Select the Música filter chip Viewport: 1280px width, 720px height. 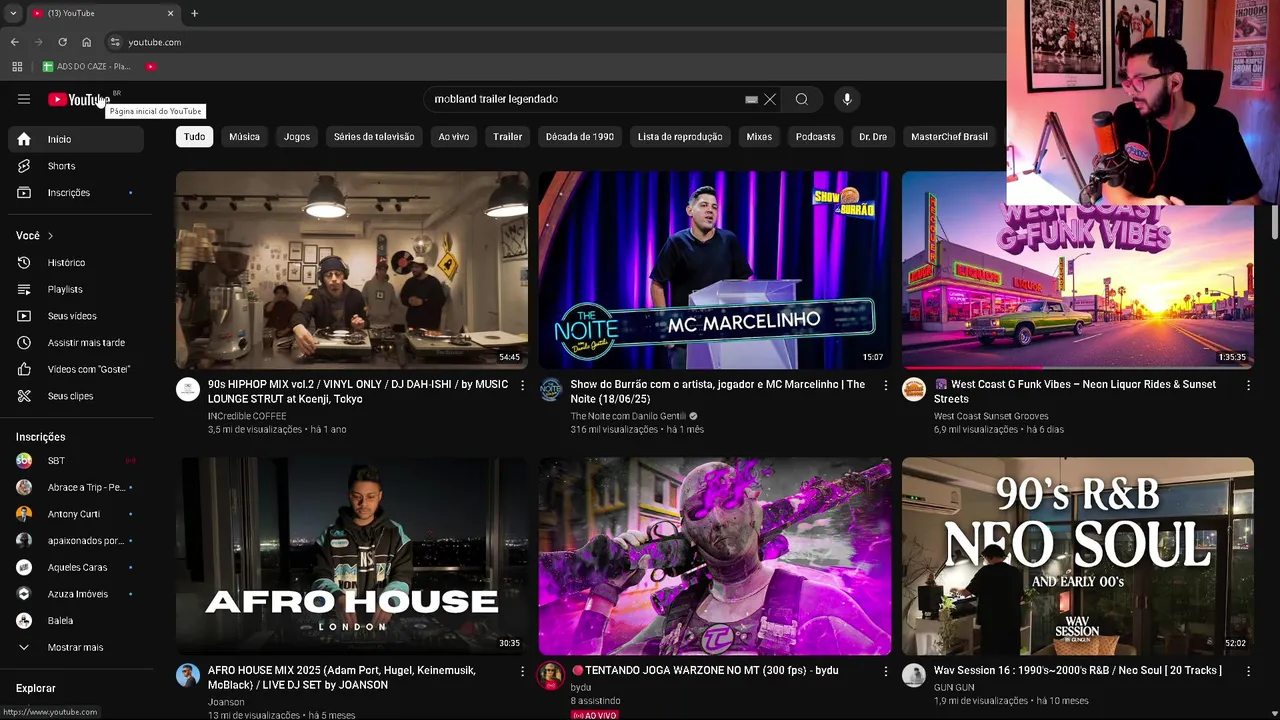point(244,136)
